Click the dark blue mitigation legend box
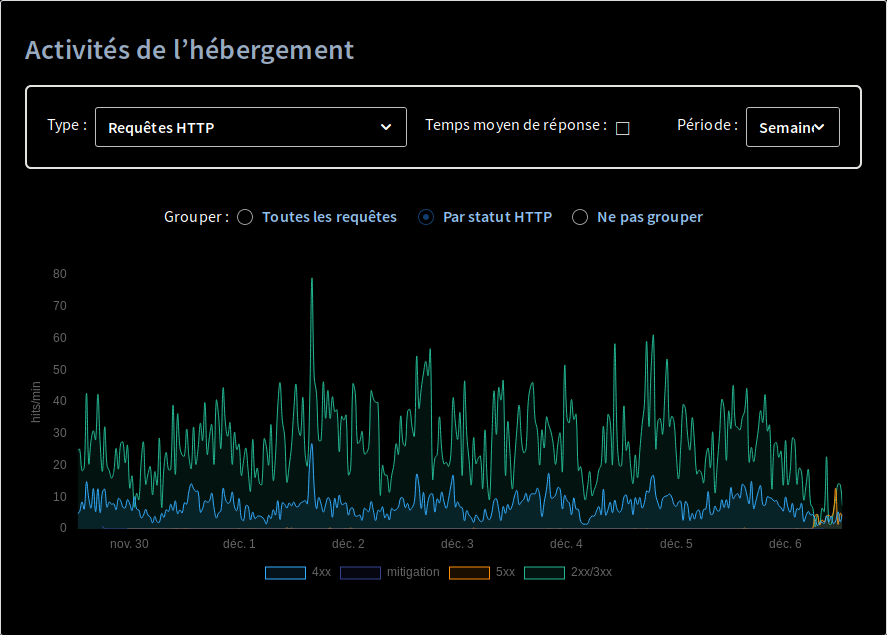Viewport: 887px width, 635px height. (x=360, y=572)
